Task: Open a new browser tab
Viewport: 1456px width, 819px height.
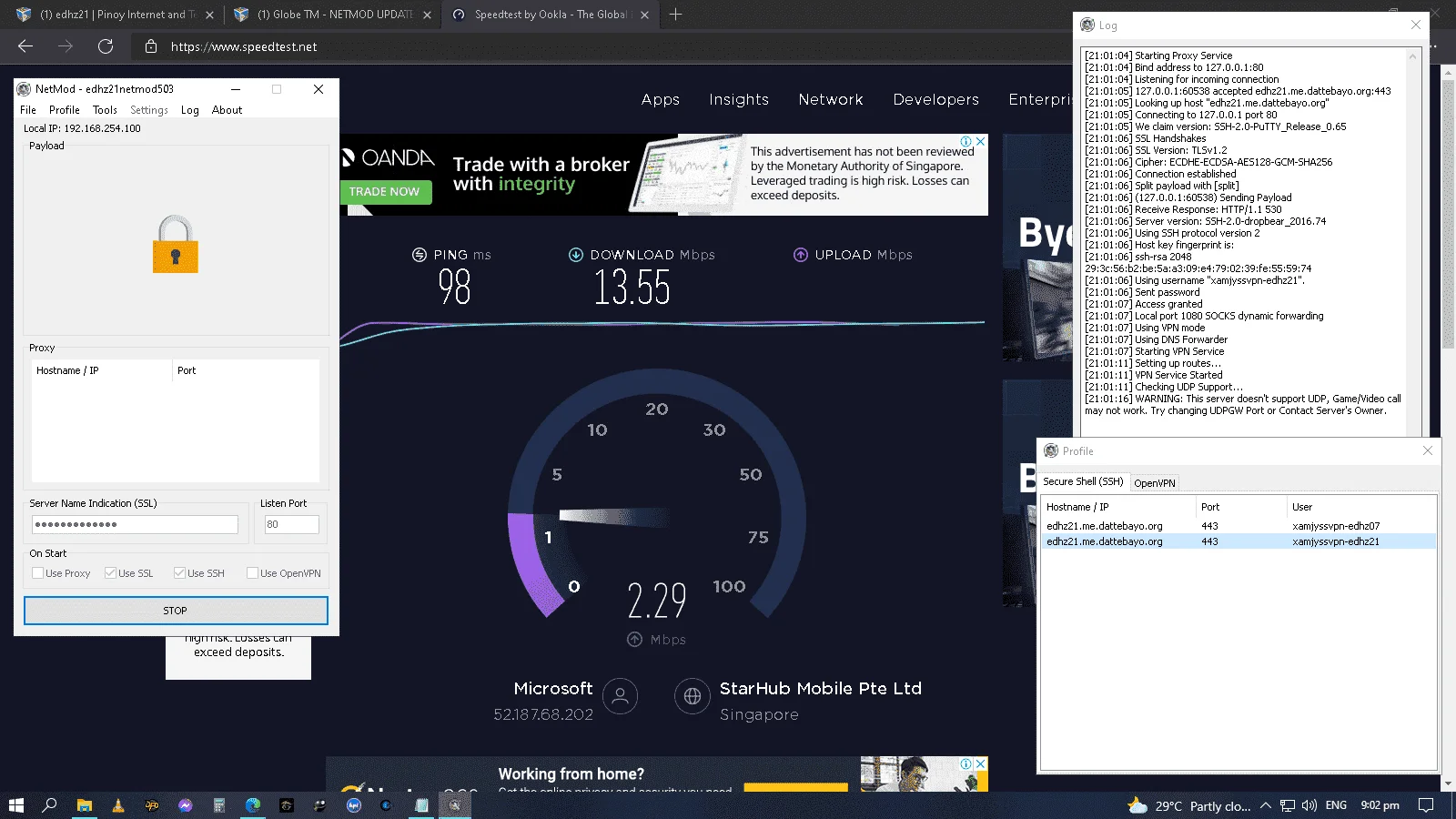Action: (675, 15)
